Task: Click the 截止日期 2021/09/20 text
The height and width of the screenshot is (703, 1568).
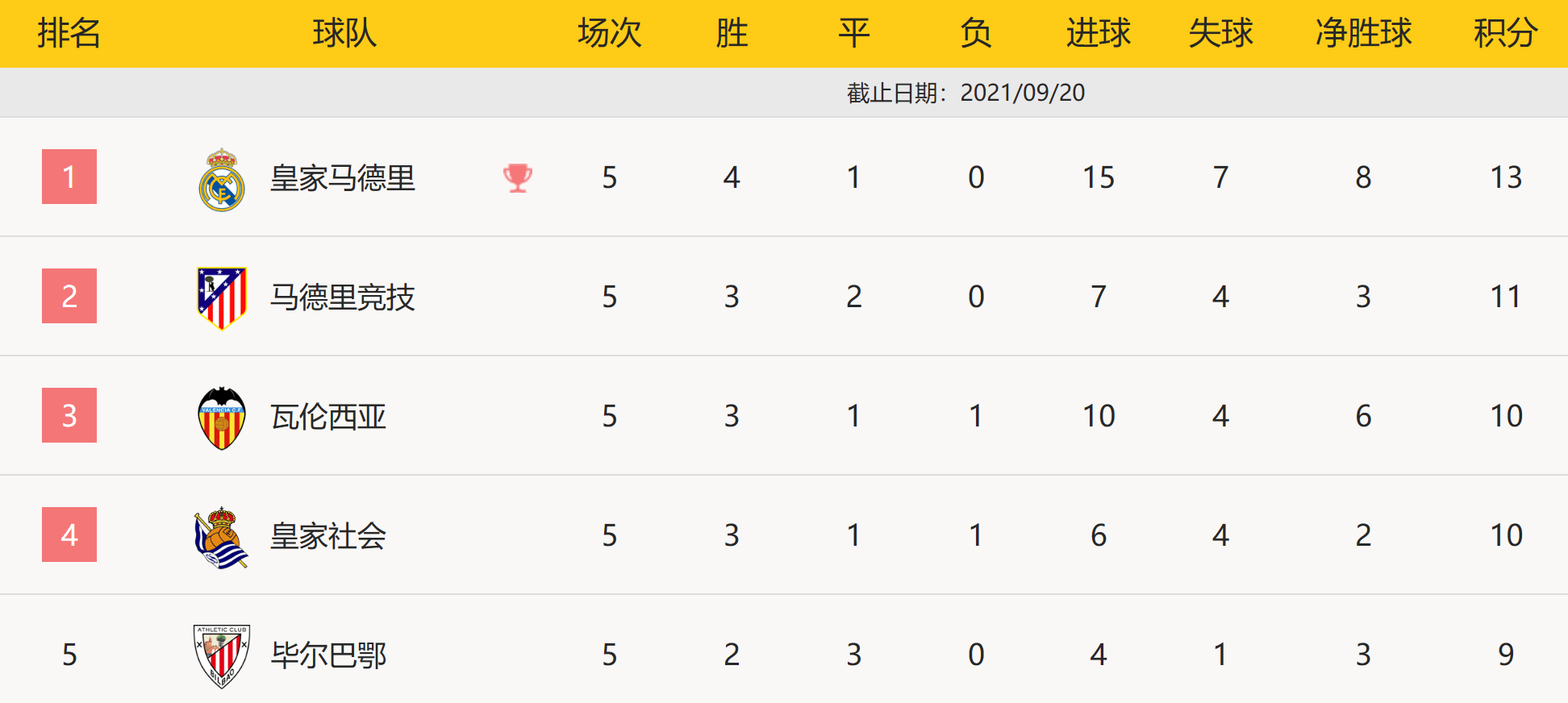Action: point(965,93)
